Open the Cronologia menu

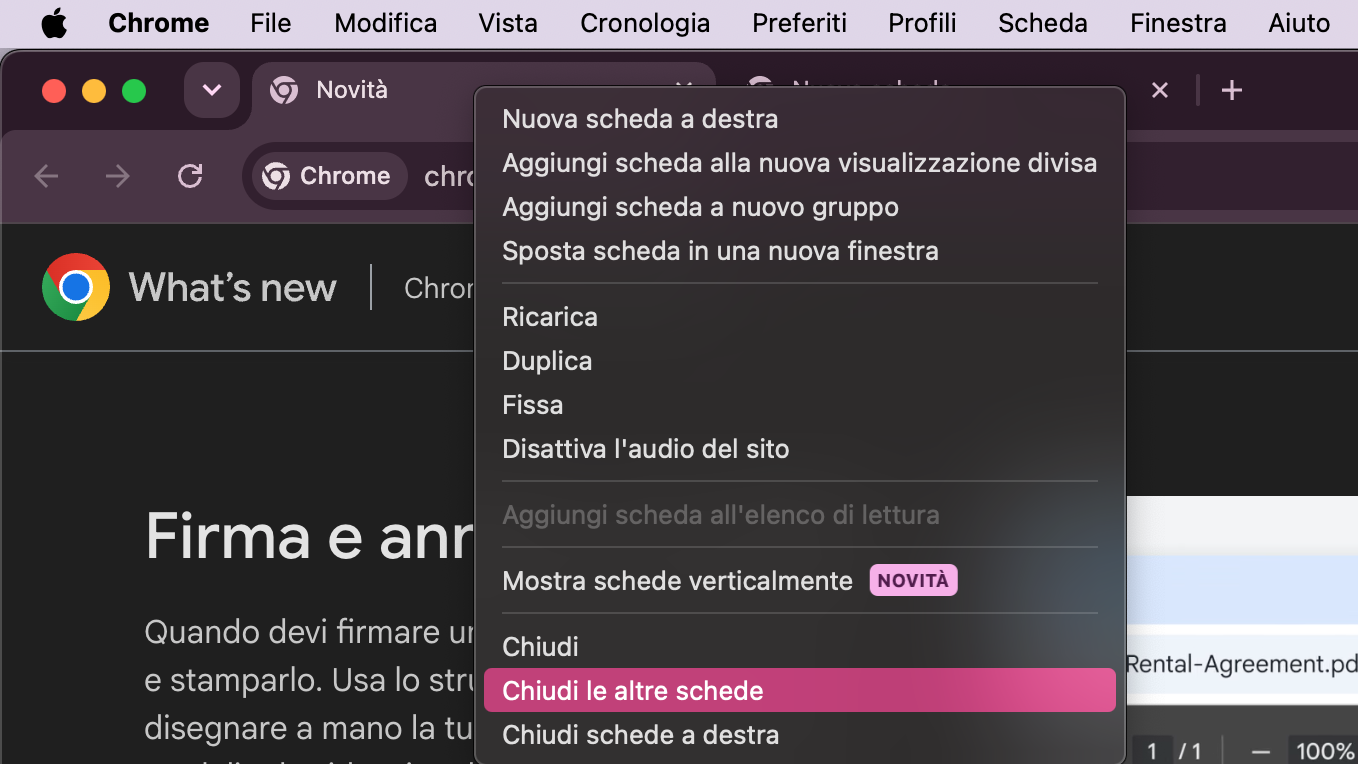[645, 23]
